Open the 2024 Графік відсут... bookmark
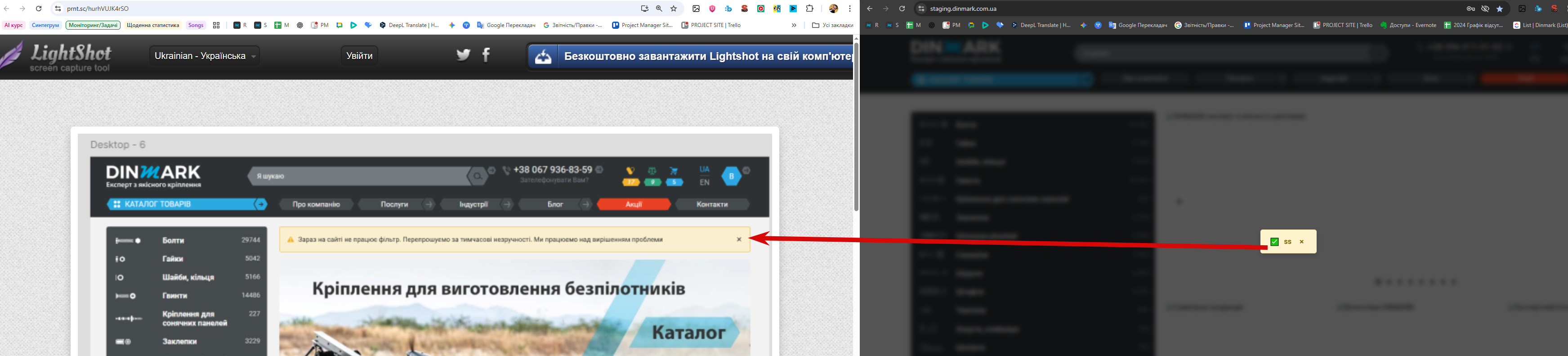This screenshot has height=356, width=1568. [1474, 25]
